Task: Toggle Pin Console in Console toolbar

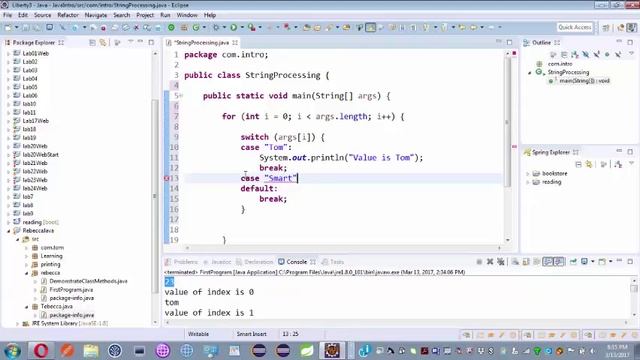Action: [573, 262]
